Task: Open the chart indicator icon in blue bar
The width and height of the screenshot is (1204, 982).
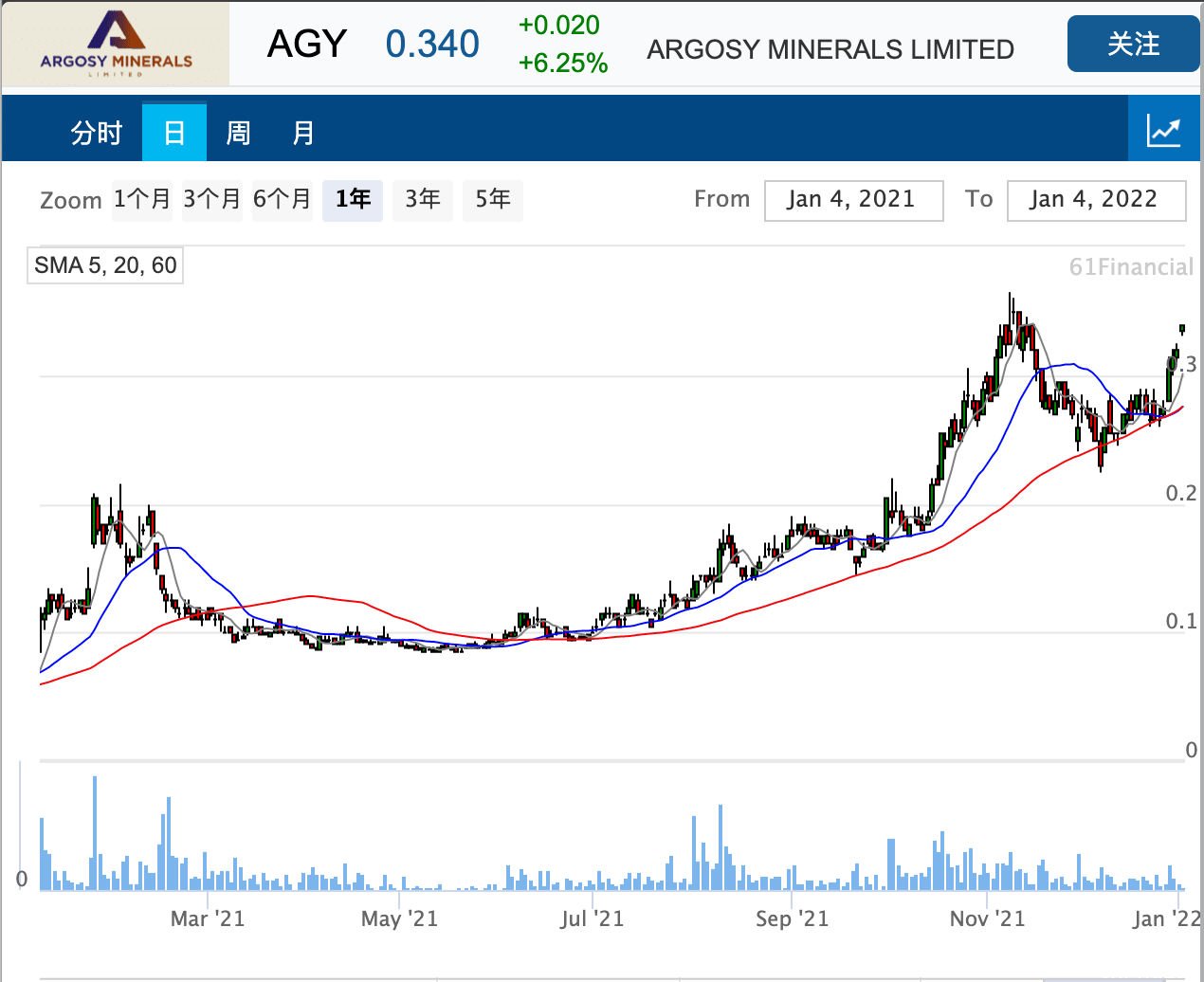Action: [x=1164, y=129]
